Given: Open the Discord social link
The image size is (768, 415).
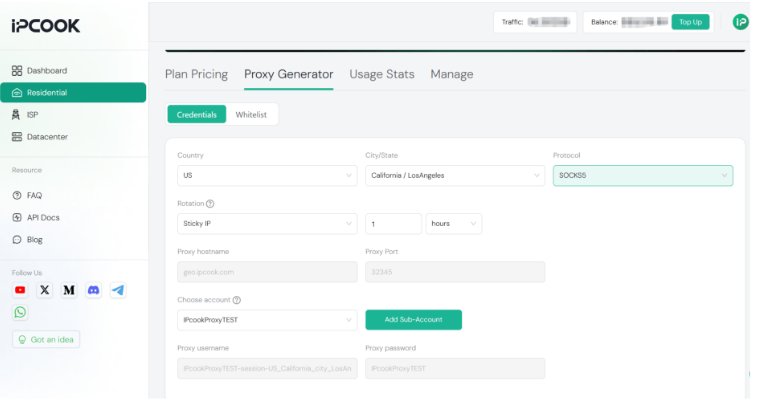Looking at the screenshot, I should pyautogui.click(x=94, y=290).
